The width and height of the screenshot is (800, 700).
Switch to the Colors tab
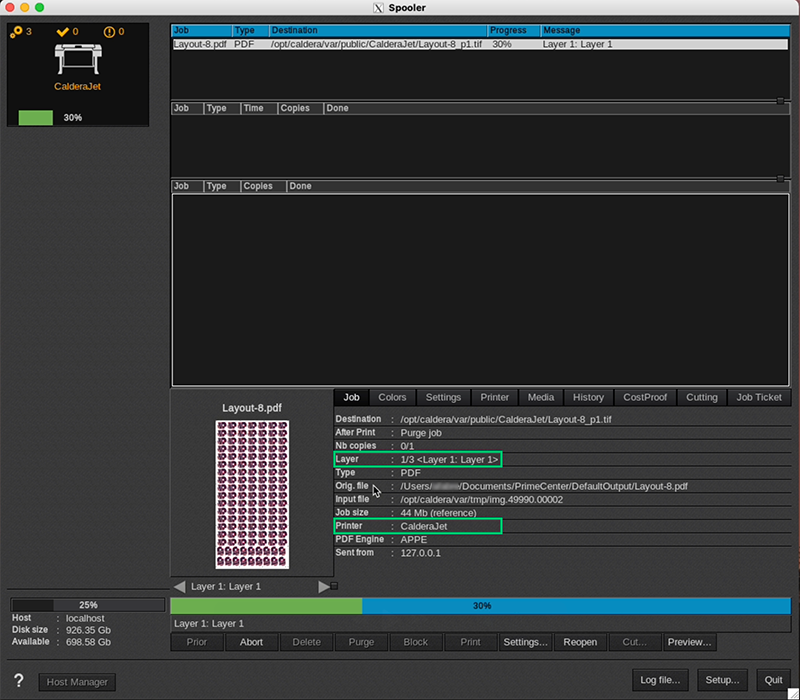tap(392, 397)
